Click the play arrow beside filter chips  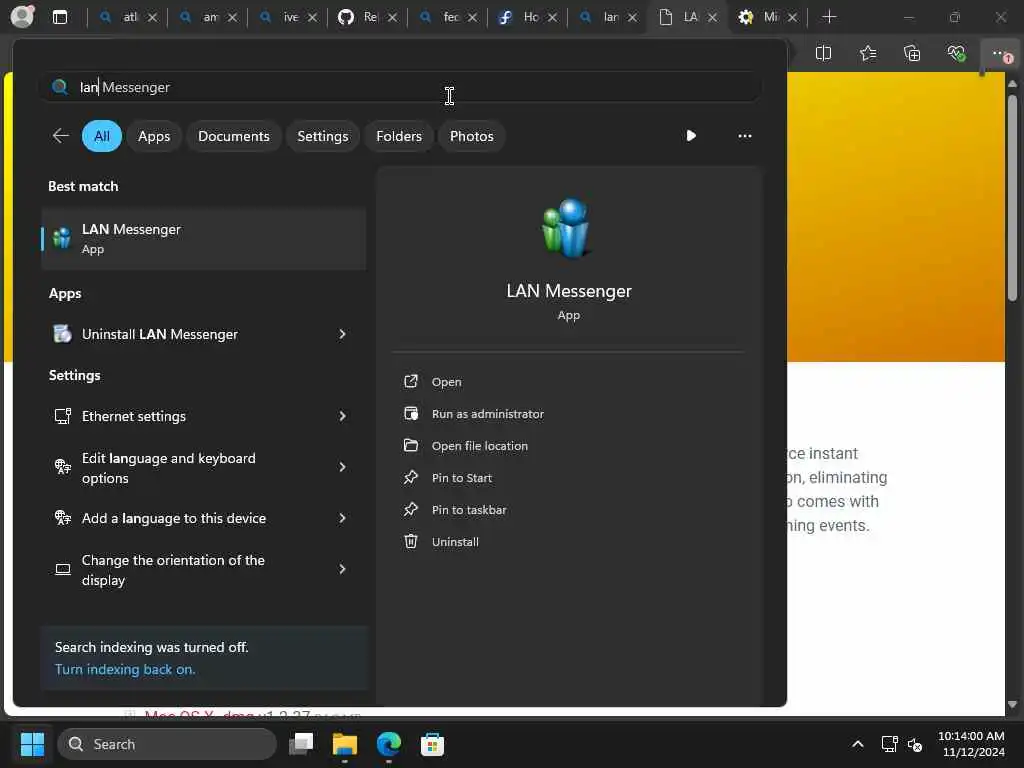point(691,136)
